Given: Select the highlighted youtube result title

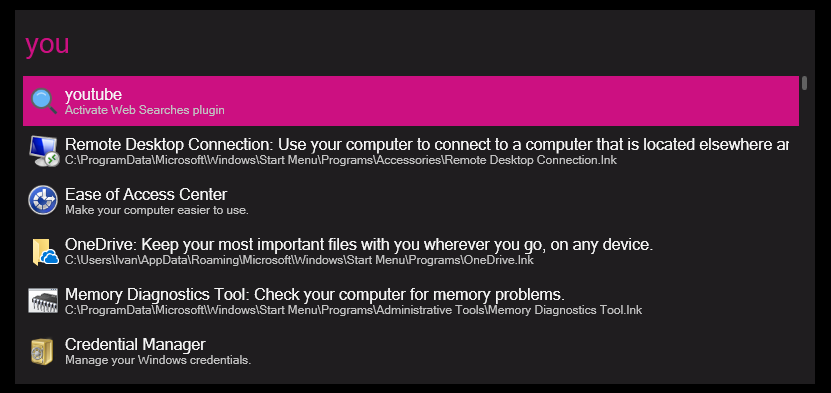Looking at the screenshot, I should pos(93,95).
